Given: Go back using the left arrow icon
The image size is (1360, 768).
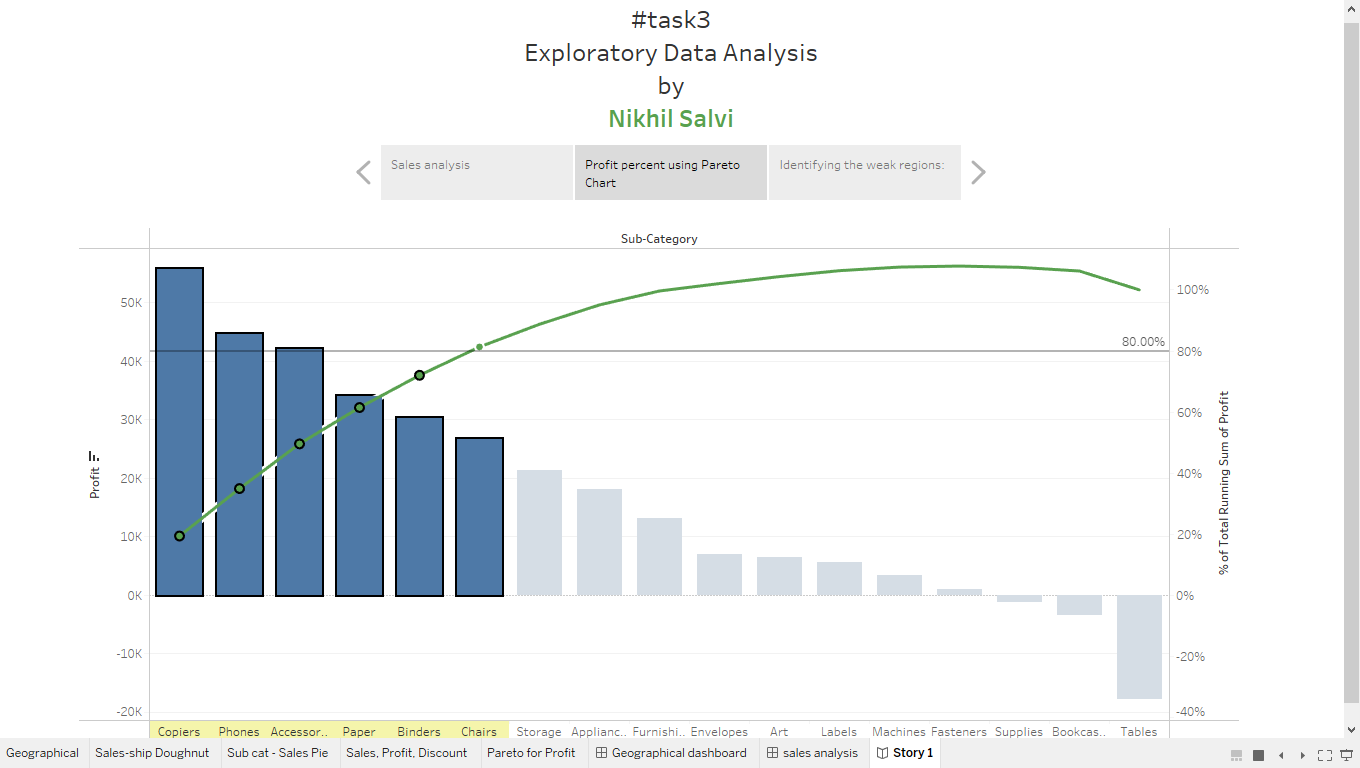Looking at the screenshot, I should click(x=1279, y=755).
